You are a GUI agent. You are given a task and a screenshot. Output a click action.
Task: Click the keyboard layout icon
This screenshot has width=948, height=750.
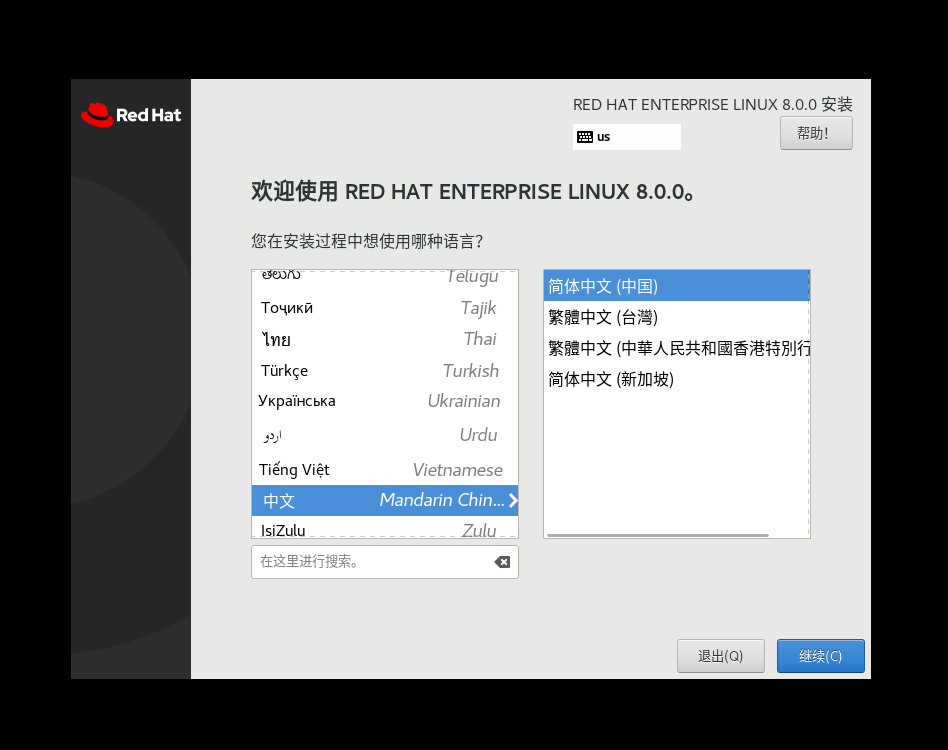tap(585, 137)
